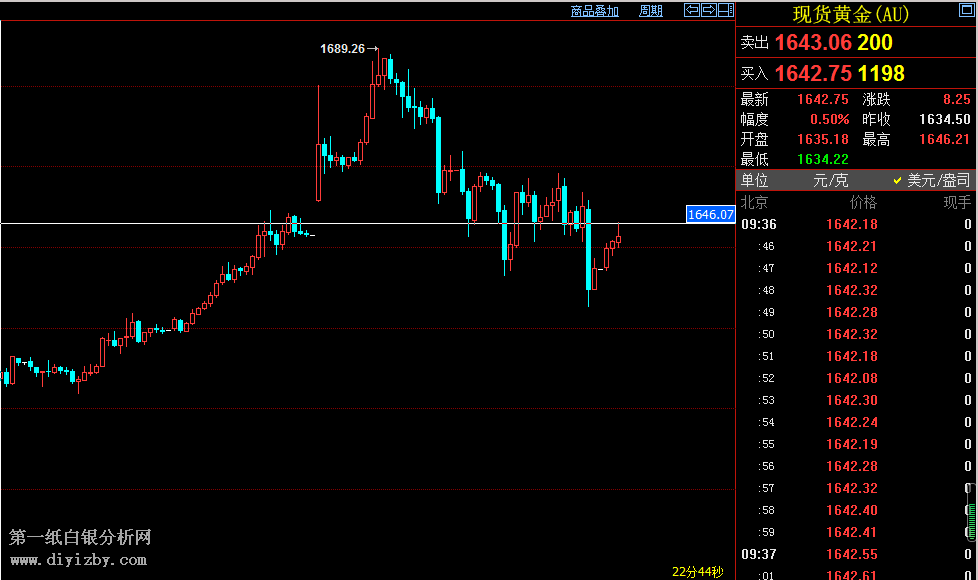
Task: Click the 卖出 price 1643.06
Action: [813, 42]
